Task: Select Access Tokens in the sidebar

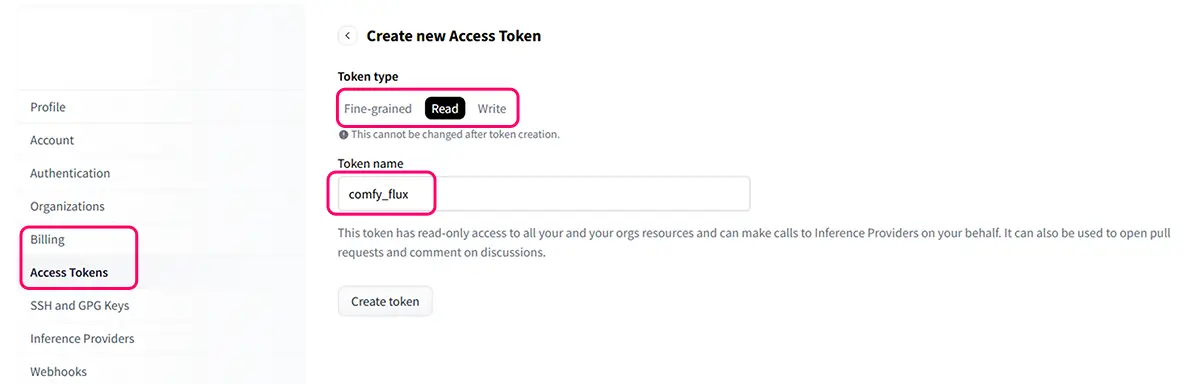Action: (69, 272)
